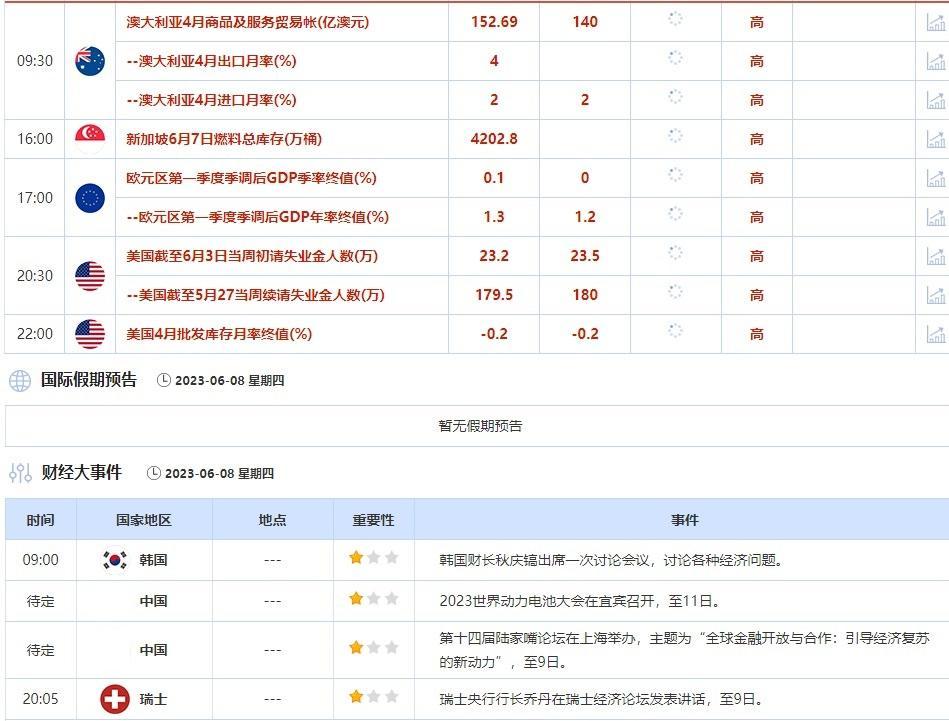
Task: Click the US flag next to initial jobless claims
Action: pyautogui.click(x=88, y=275)
